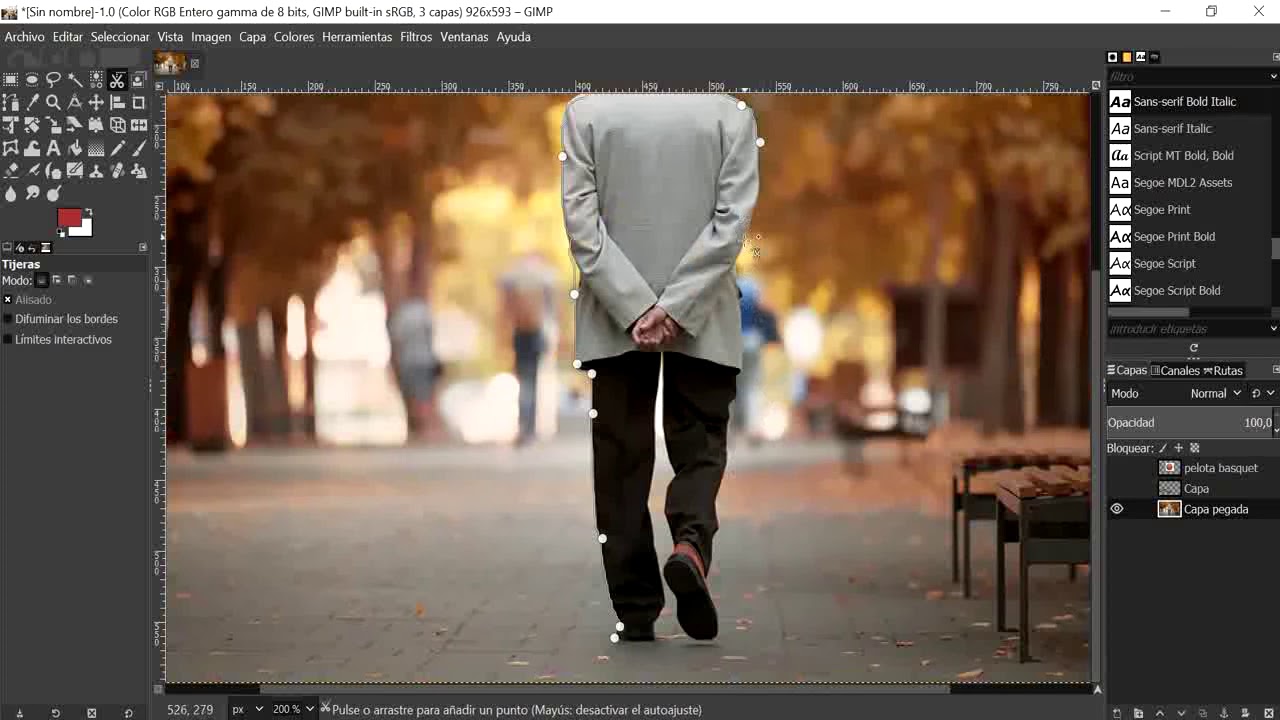The width and height of the screenshot is (1280, 720).
Task: Open the layer Modo Normal dropdown
Action: [1215, 393]
